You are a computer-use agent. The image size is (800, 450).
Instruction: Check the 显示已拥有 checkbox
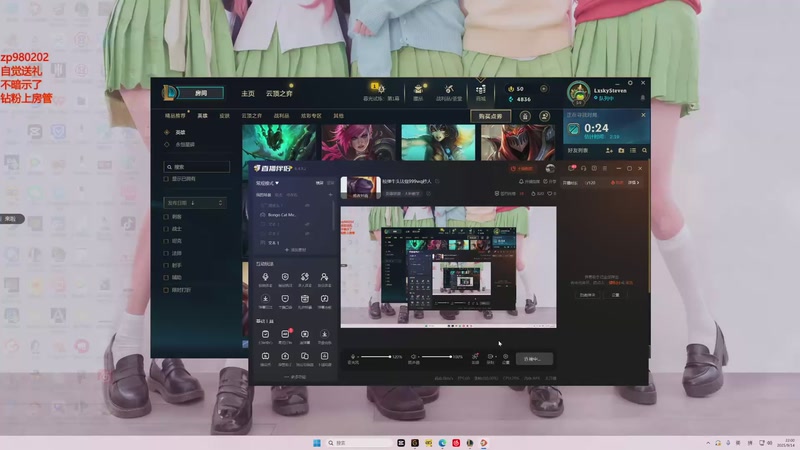pyautogui.click(x=166, y=179)
